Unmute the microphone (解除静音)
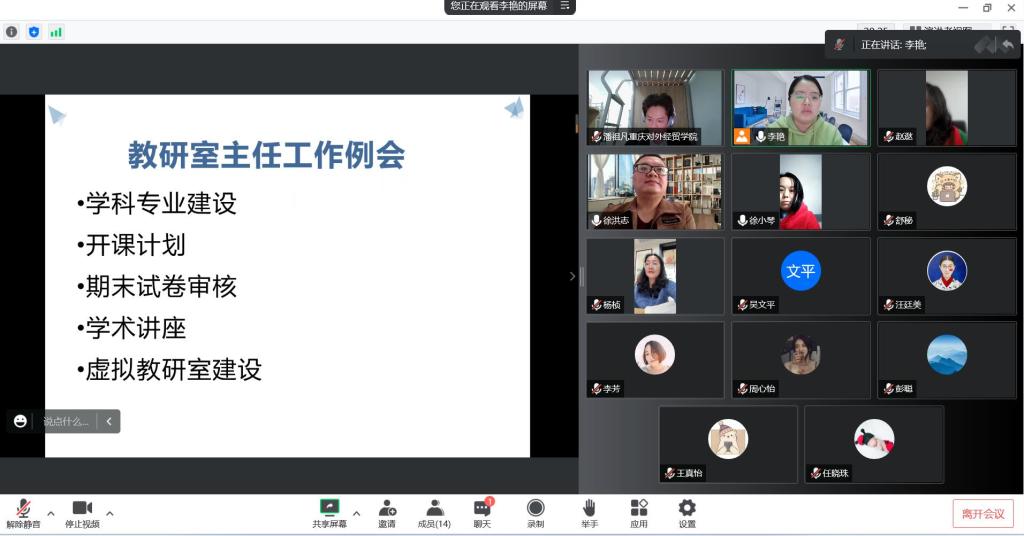 (x=23, y=510)
